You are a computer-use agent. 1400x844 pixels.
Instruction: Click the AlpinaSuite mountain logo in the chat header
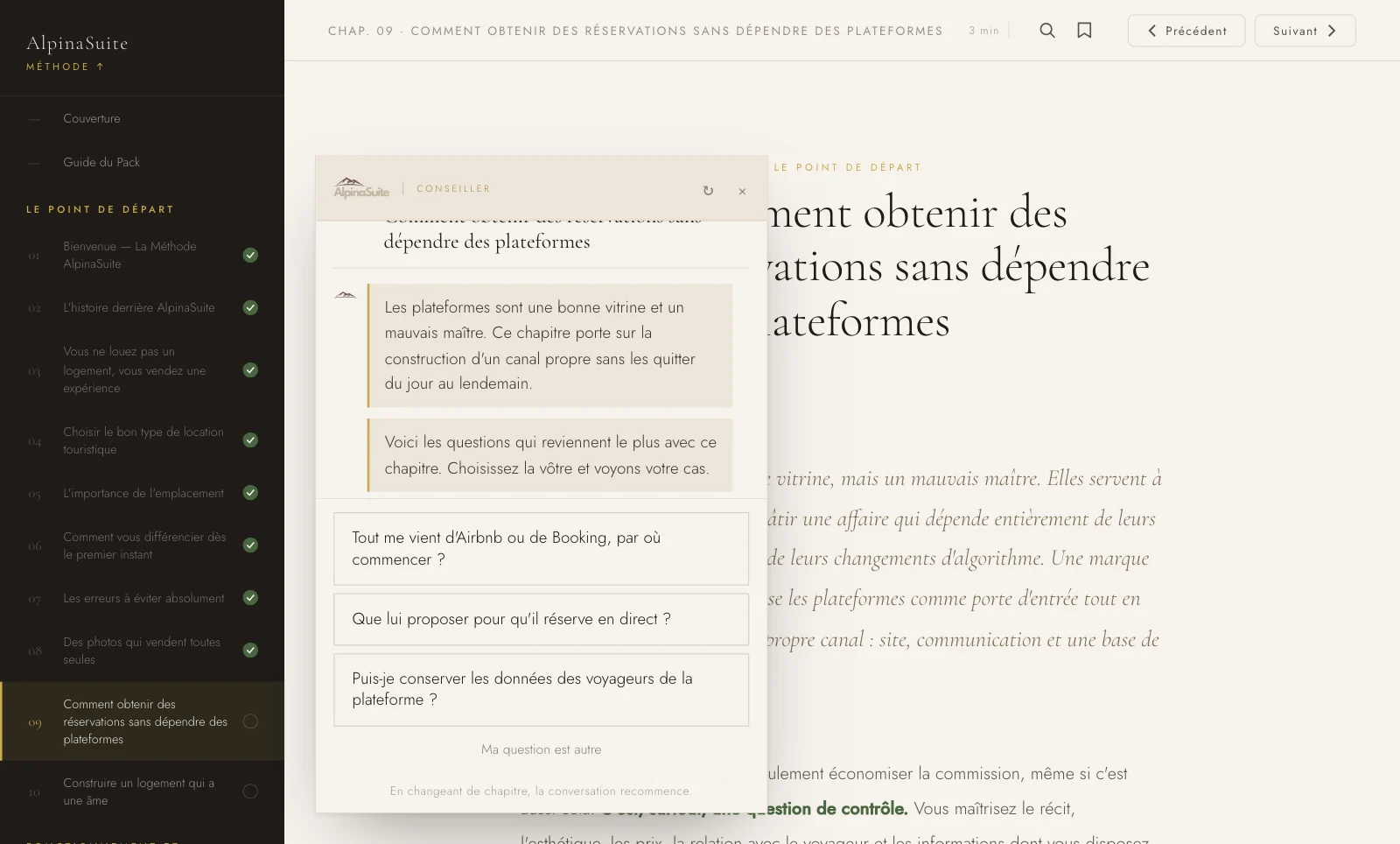pos(361,188)
